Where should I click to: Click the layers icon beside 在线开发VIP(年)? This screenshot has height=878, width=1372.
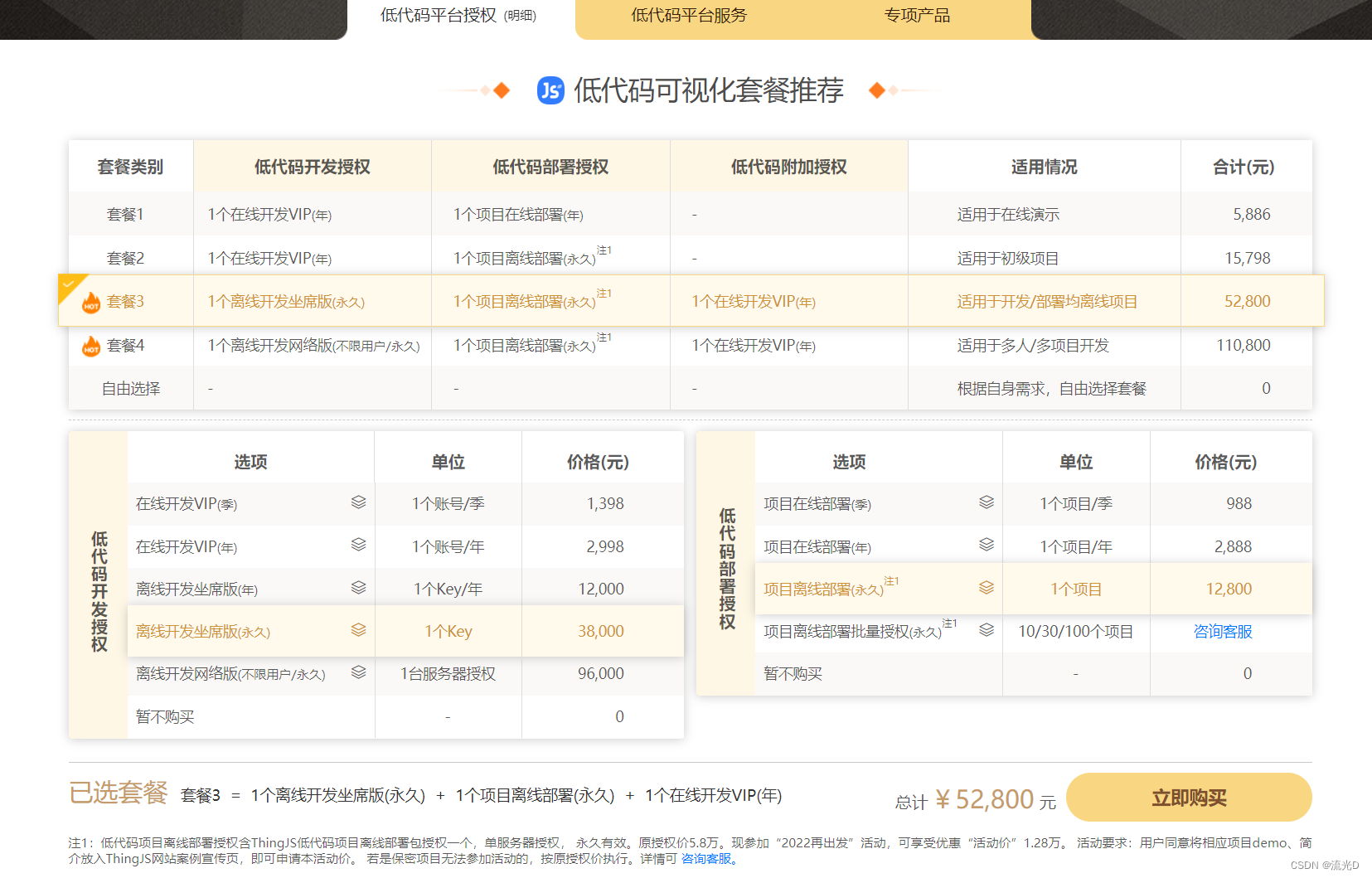(x=358, y=545)
